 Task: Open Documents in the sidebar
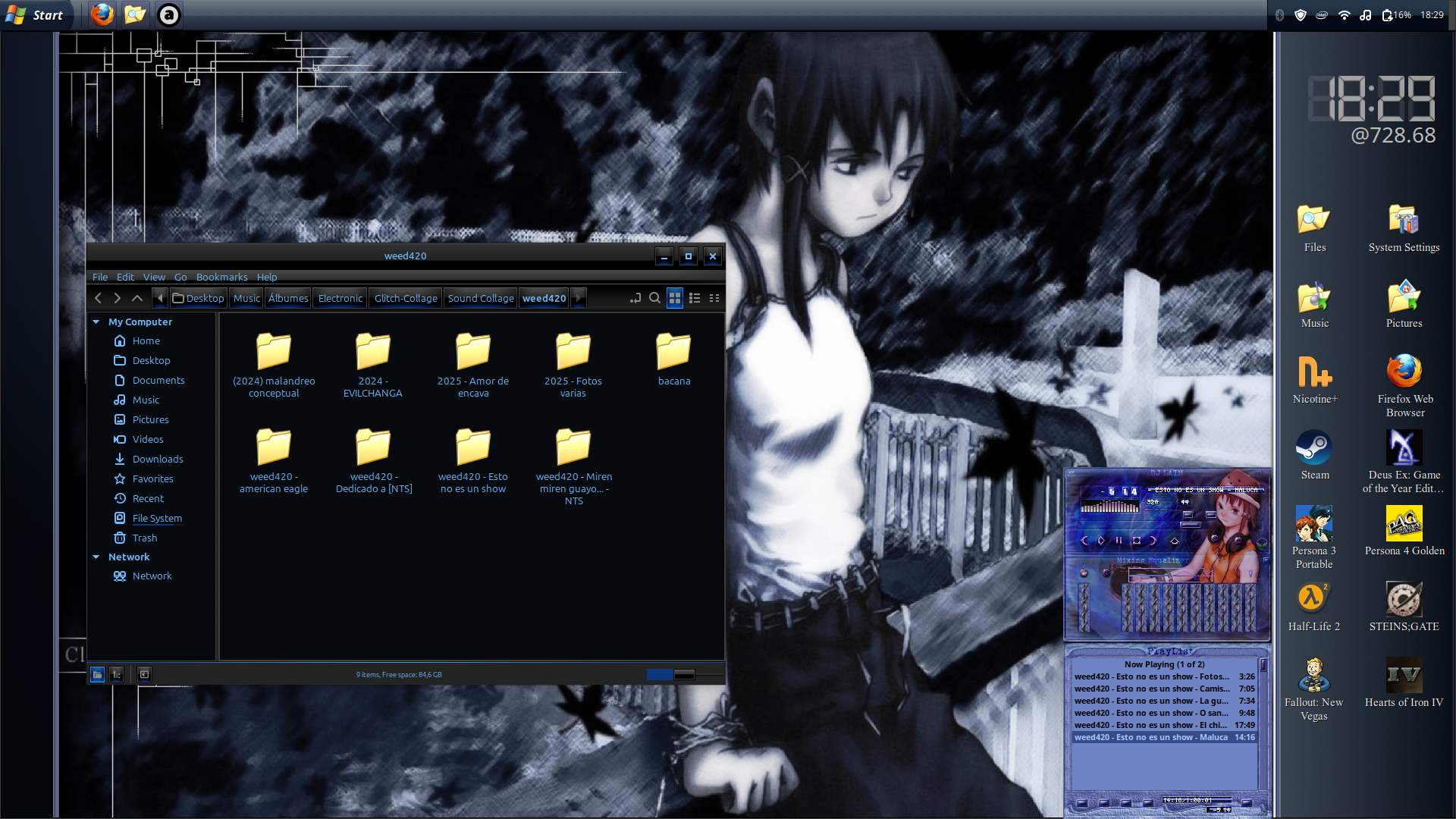click(x=158, y=380)
